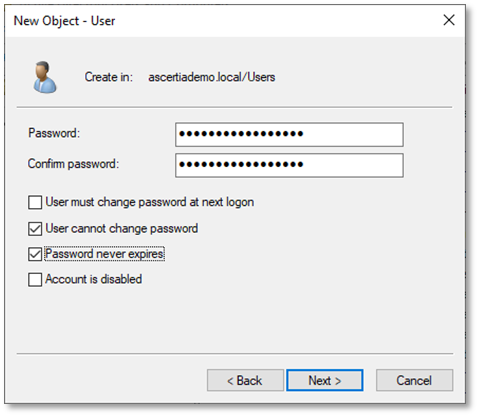Uncheck the 'User cannot change password' checkbox
Image resolution: width=478 pixels, height=416 pixels.
tap(35, 229)
